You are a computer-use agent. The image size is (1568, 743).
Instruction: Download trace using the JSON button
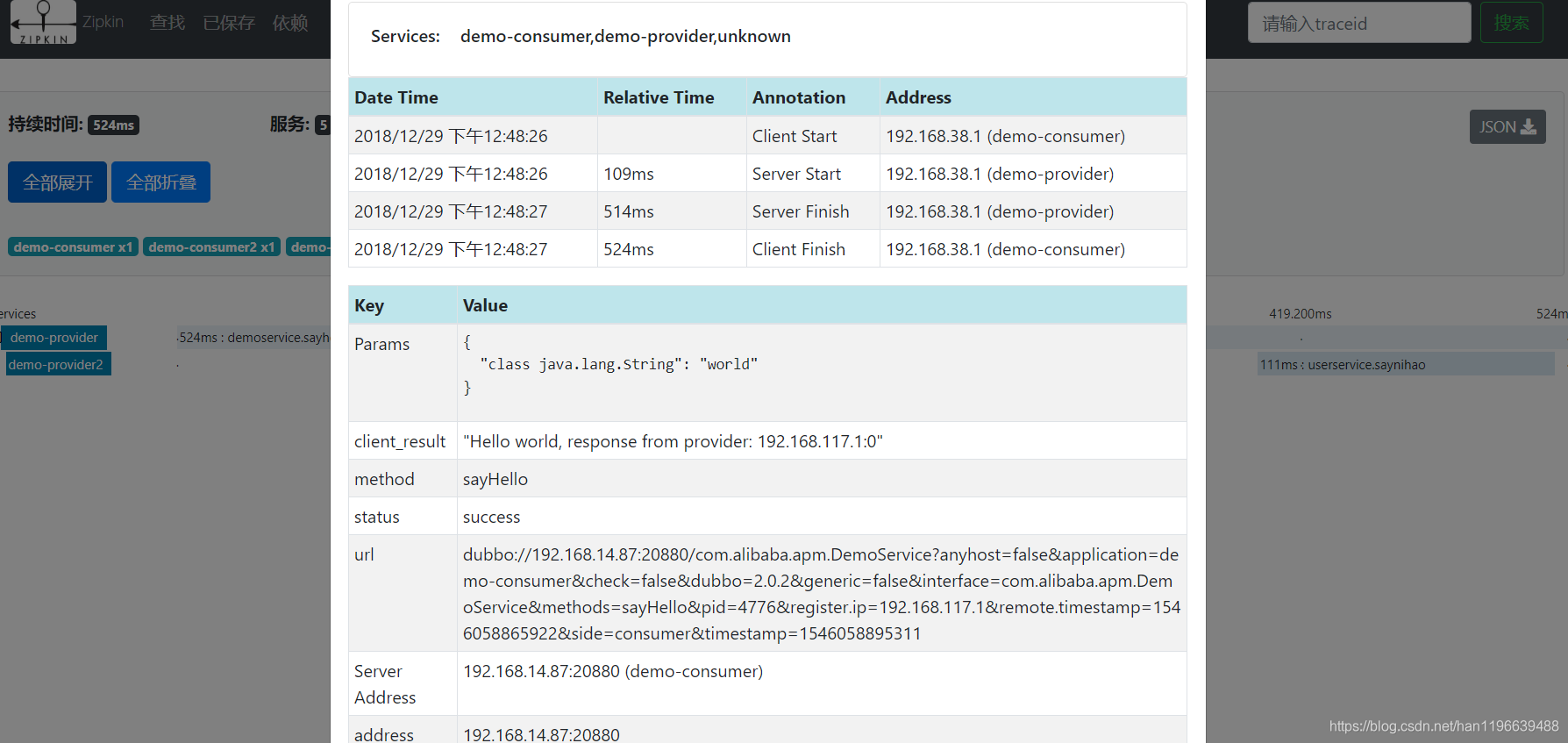(1507, 127)
